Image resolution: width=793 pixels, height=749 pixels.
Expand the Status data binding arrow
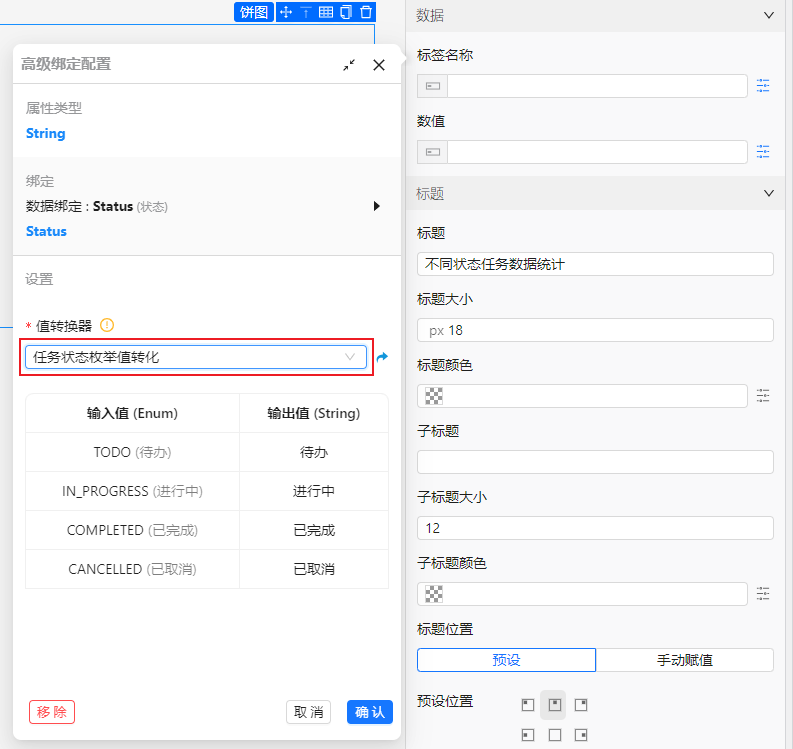(x=377, y=206)
